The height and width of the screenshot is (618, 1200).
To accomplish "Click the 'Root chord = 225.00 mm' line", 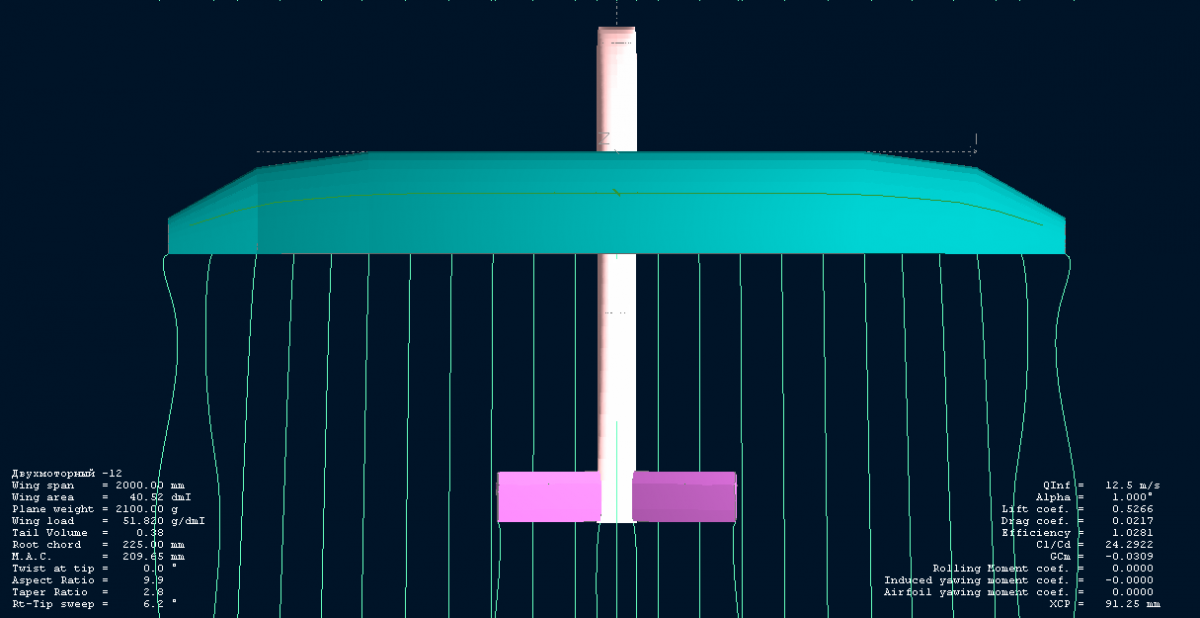I will (x=98, y=545).
